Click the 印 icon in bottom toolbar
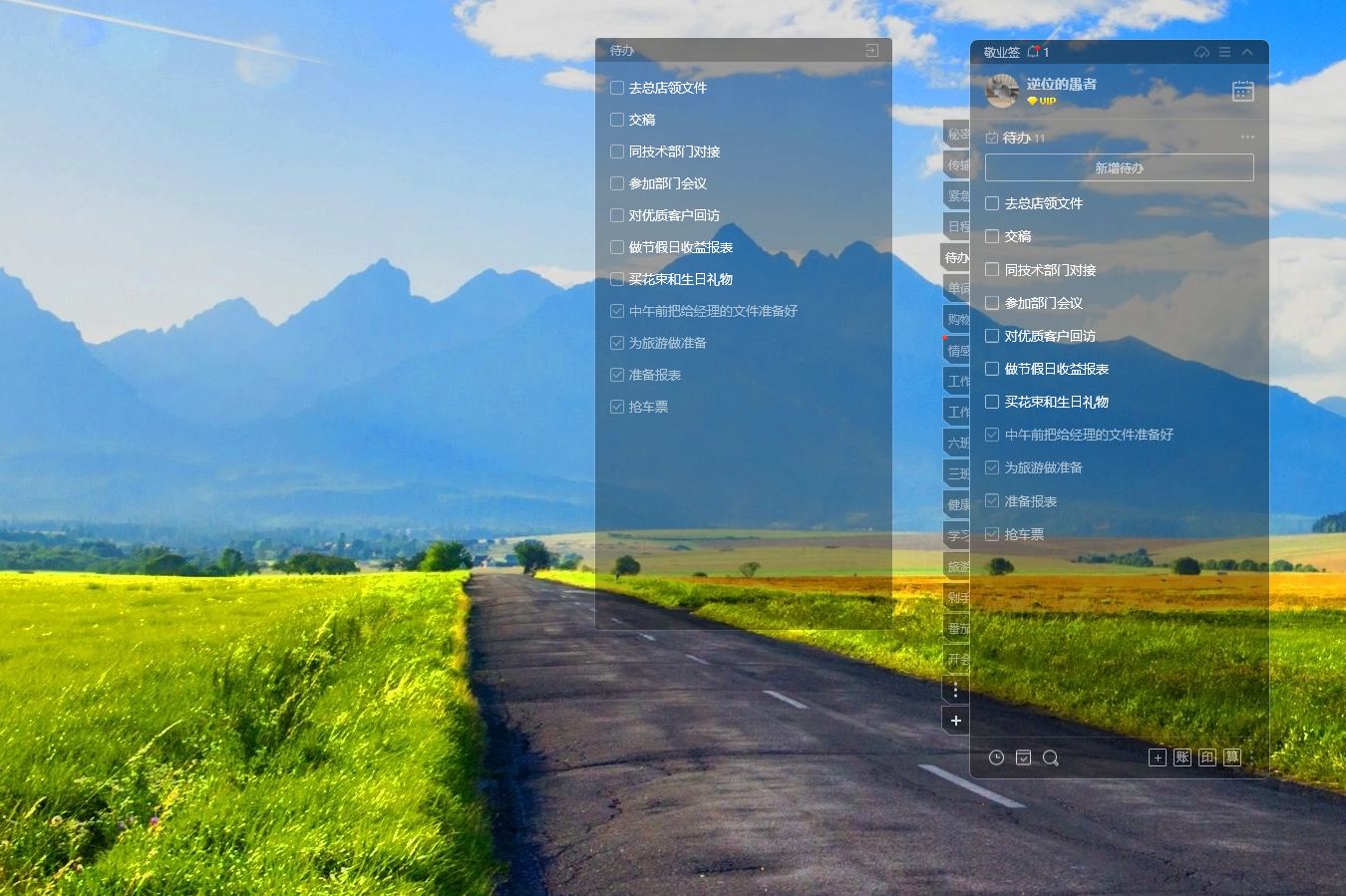The image size is (1346, 896). [1207, 757]
